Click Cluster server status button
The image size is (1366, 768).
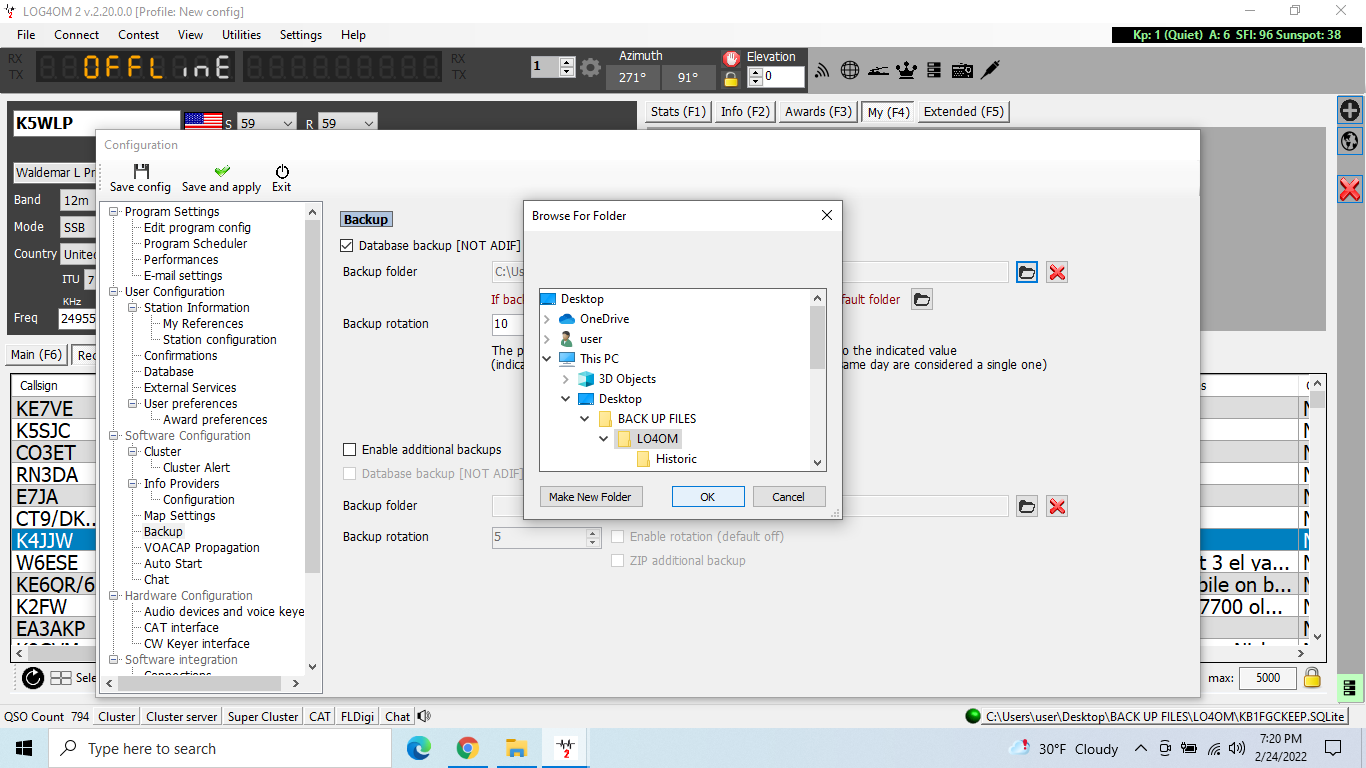click(182, 716)
